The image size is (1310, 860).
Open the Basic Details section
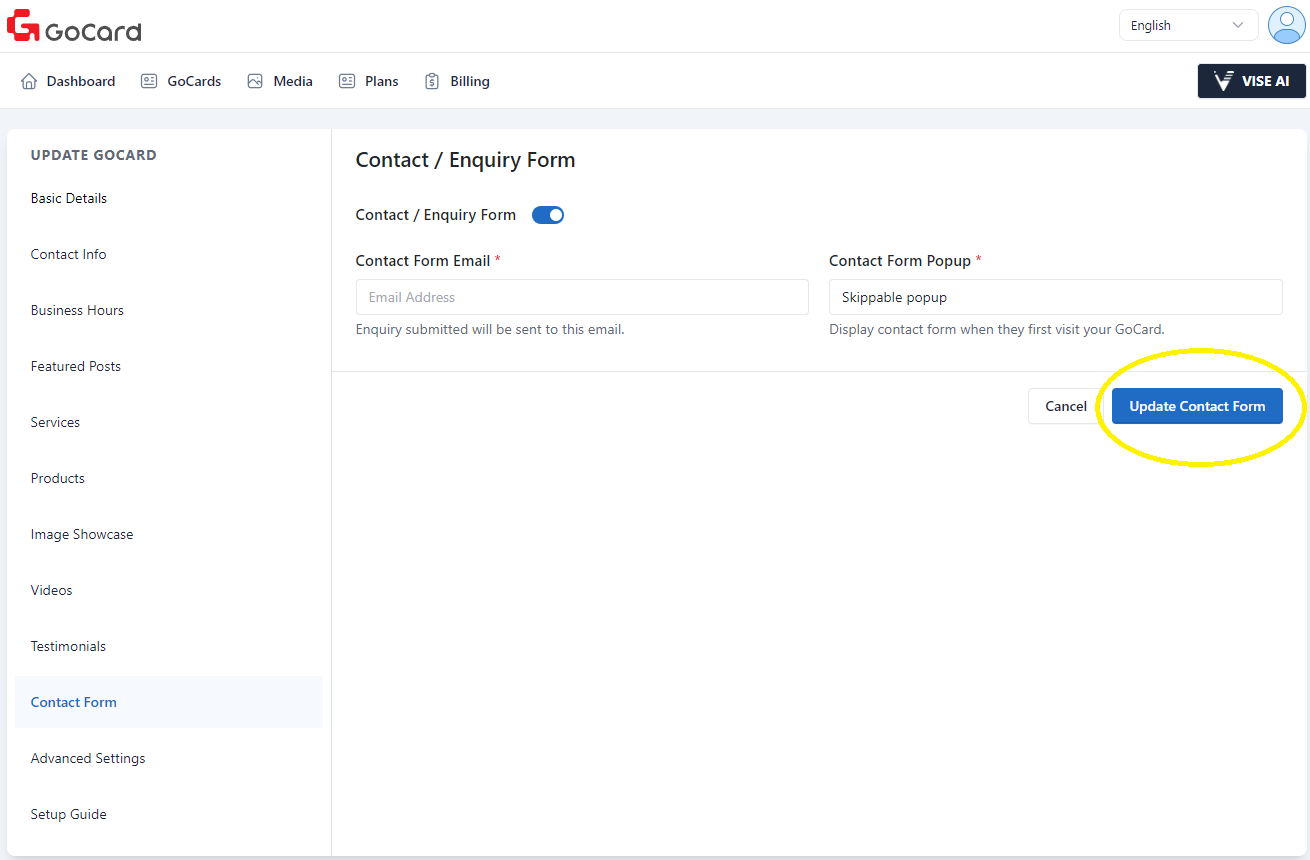(x=69, y=198)
